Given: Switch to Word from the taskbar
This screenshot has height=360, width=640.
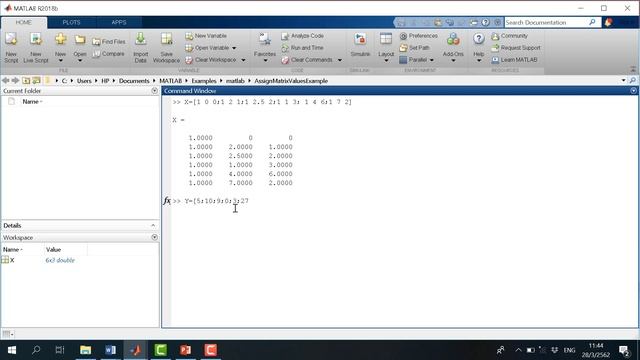Looking at the screenshot, I should click(x=111, y=350).
